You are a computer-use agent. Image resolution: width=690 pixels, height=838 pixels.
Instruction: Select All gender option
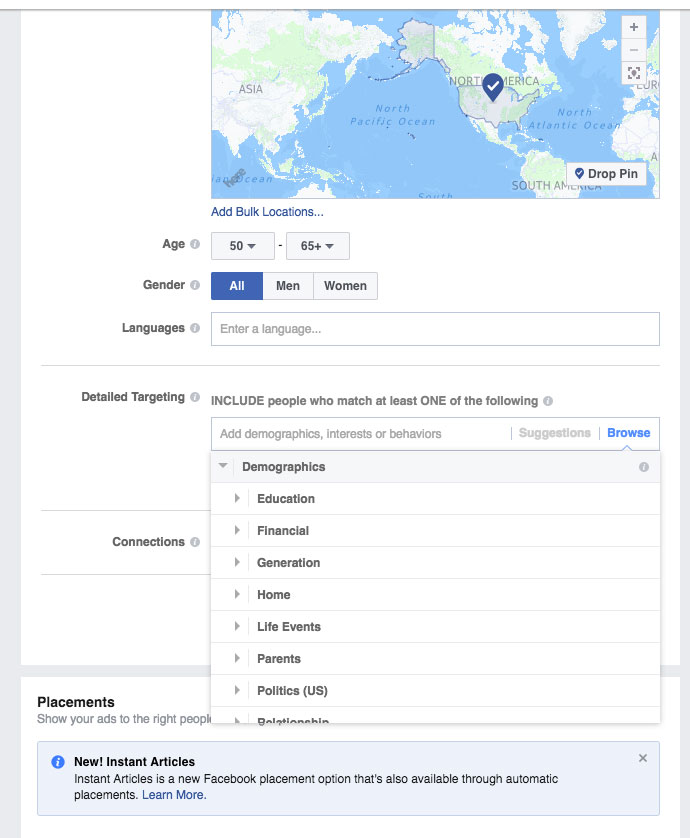pyautogui.click(x=237, y=286)
